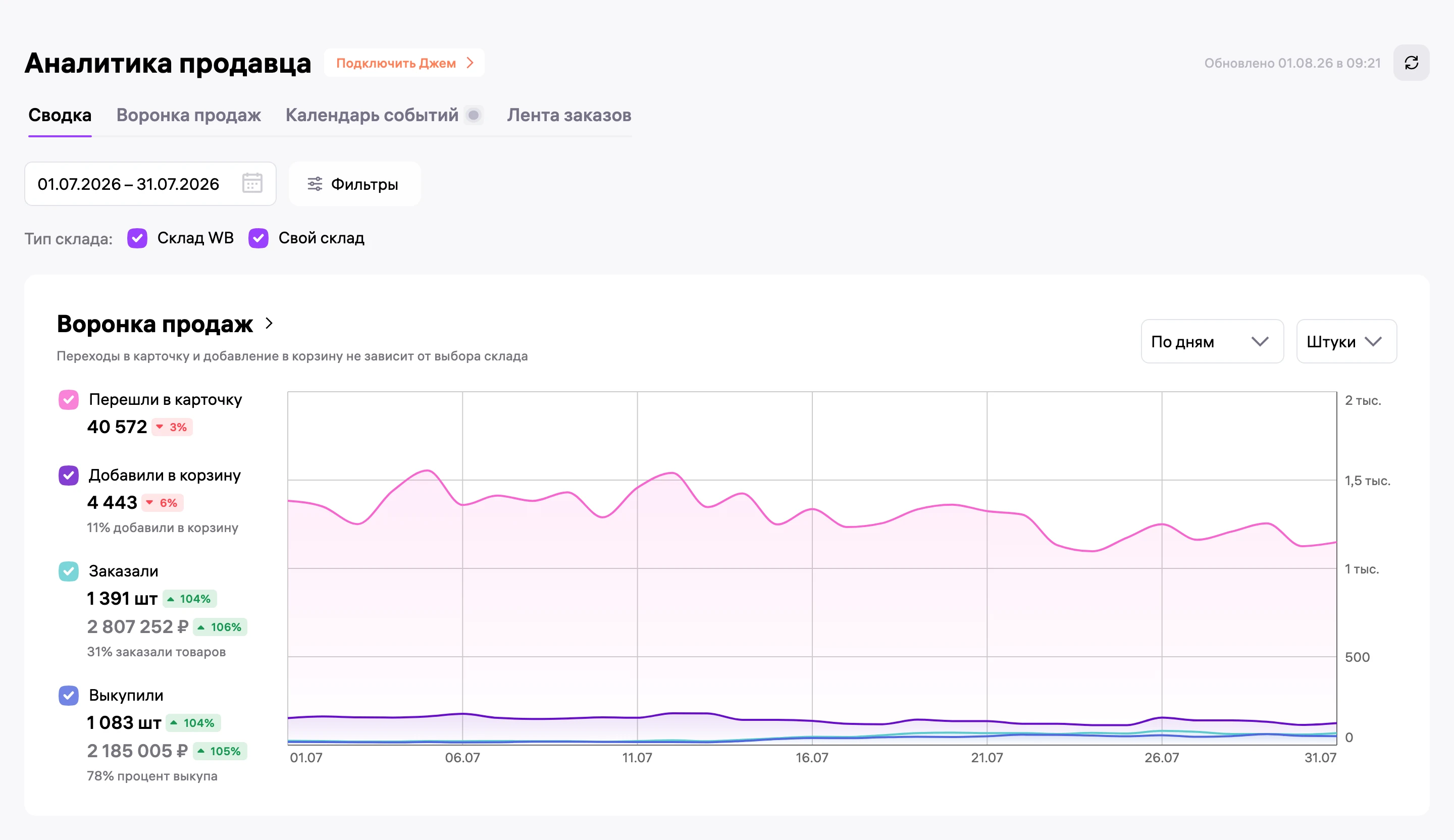Click the Обновлено 01.08.26 в 09:21 timestamp
Screen dimensions: 1454x840
point(1292,64)
